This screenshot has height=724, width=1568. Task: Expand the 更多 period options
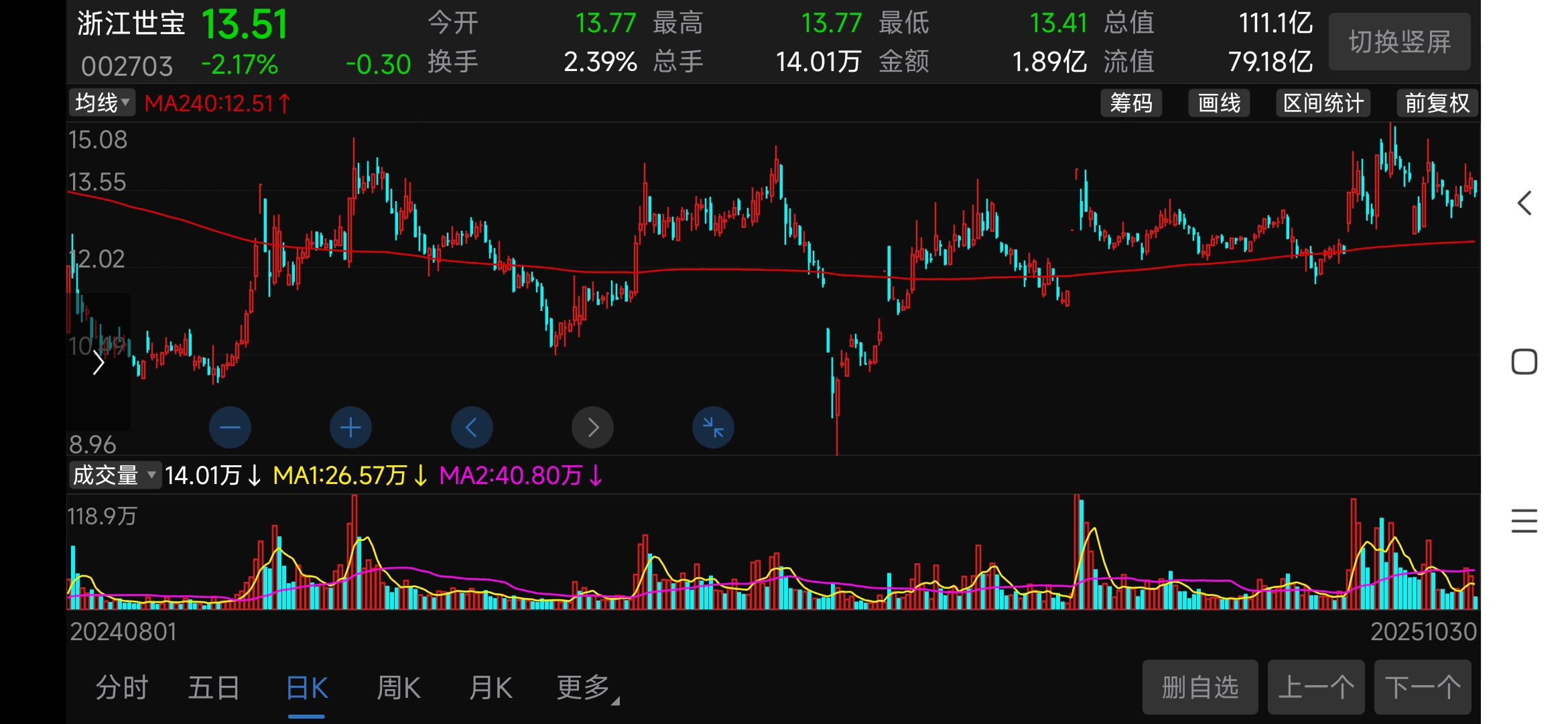[585, 688]
